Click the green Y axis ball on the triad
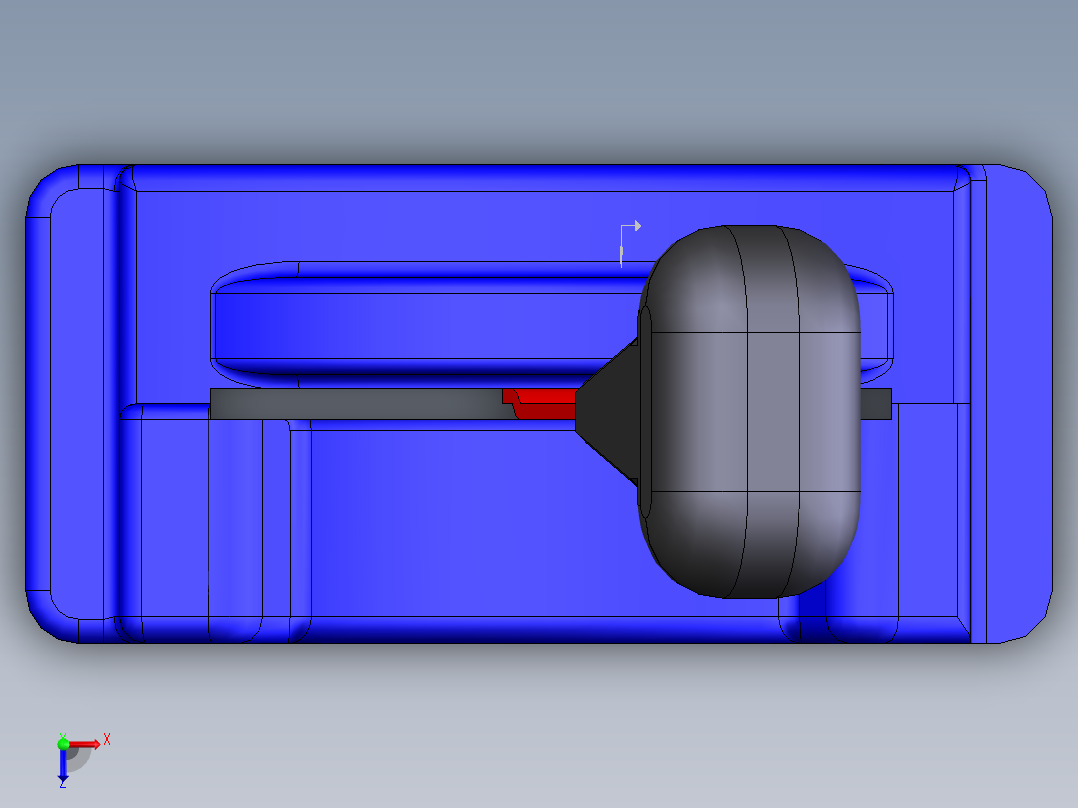Viewport: 1078px width, 808px height. point(63,743)
